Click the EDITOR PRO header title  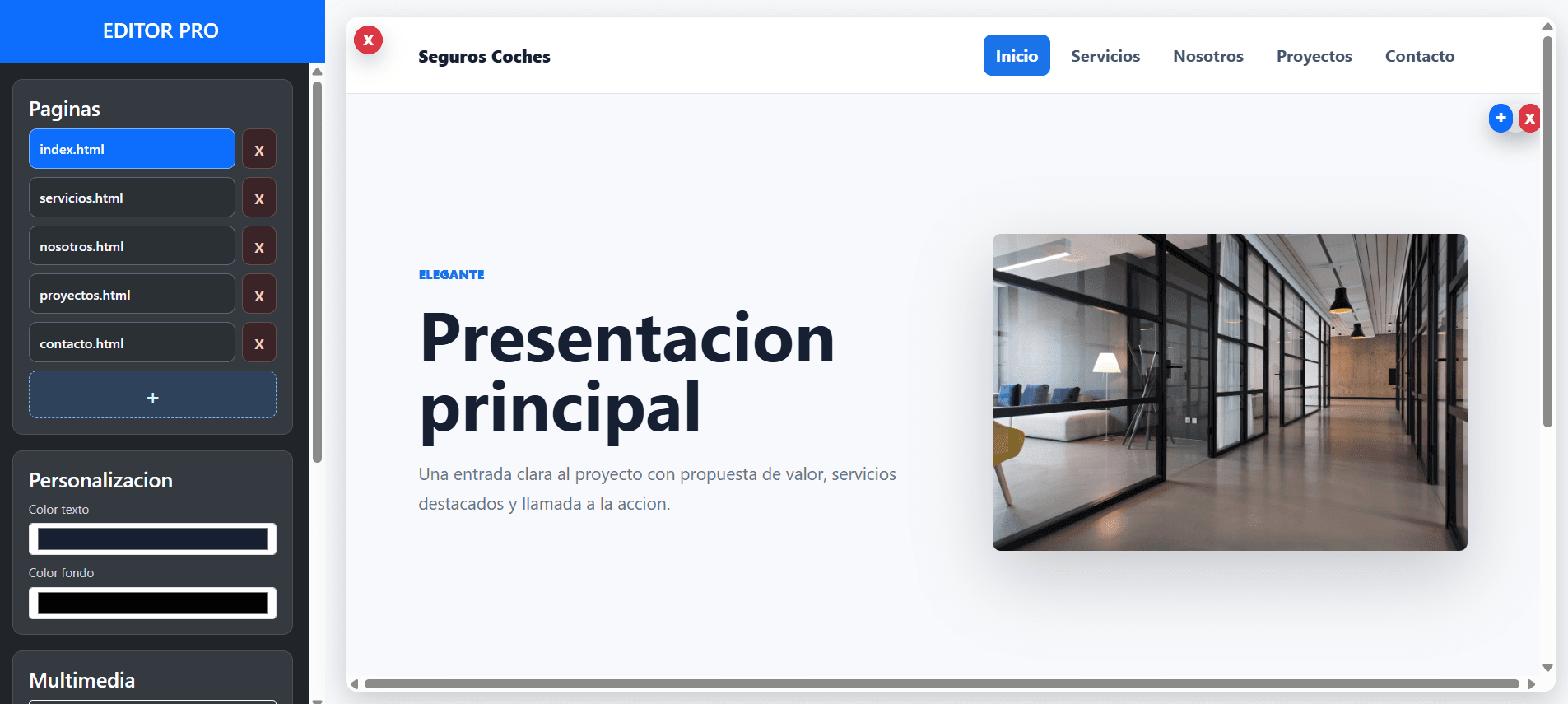tap(161, 31)
